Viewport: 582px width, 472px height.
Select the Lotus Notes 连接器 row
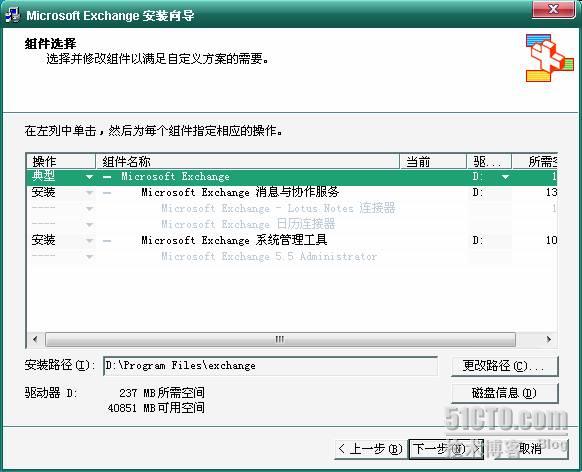point(292,209)
